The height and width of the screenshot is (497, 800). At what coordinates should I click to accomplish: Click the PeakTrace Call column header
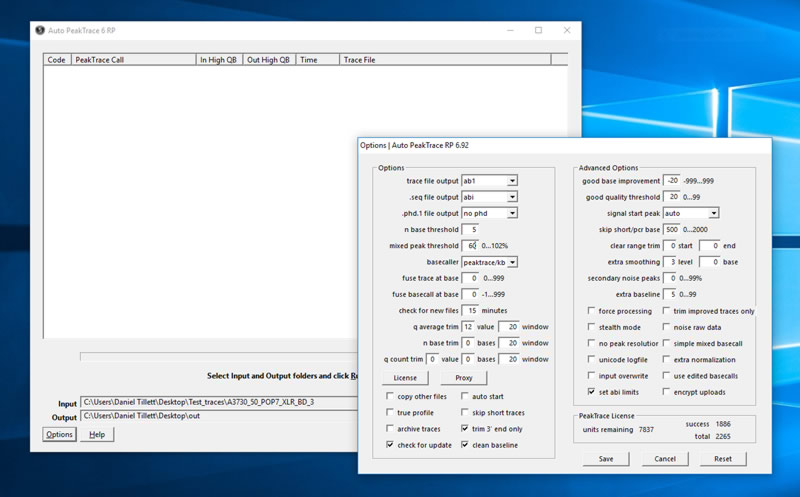[x=133, y=60]
